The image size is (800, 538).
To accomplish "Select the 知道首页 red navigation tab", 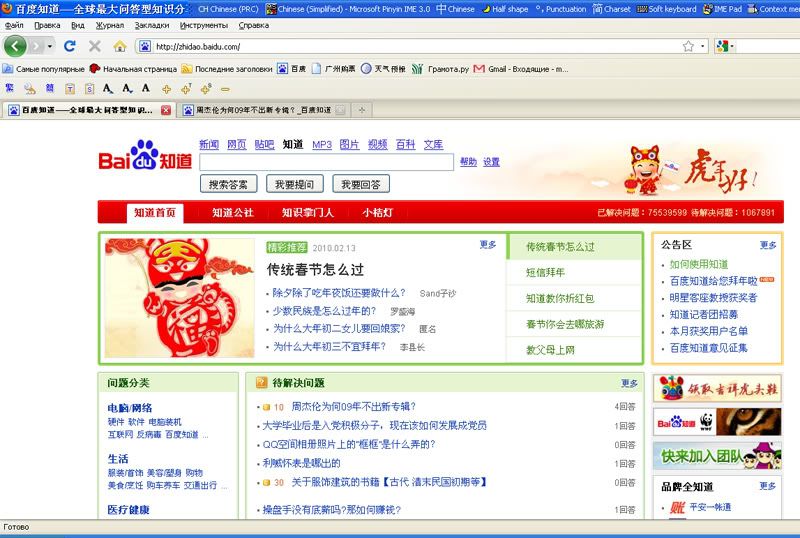I will pyautogui.click(x=155, y=213).
